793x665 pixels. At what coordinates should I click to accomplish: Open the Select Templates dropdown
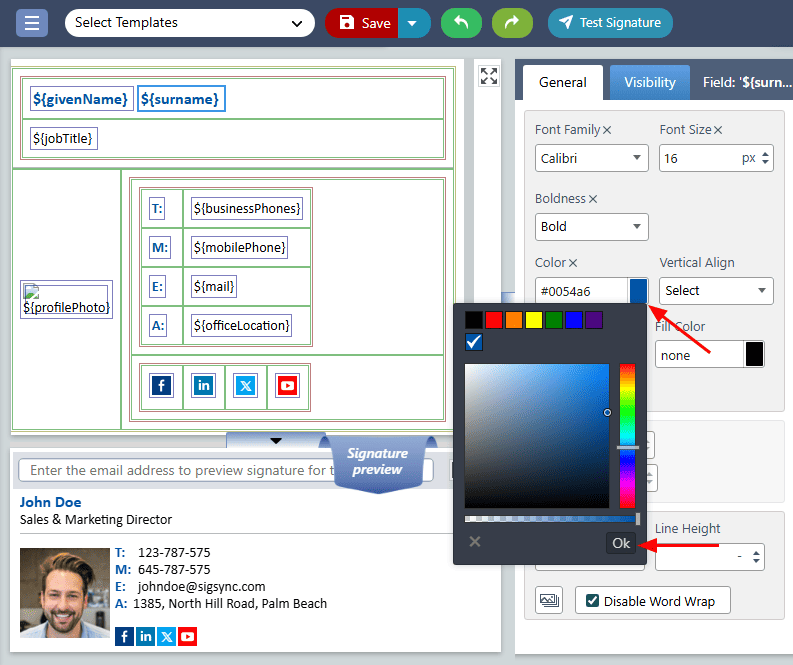coord(189,22)
